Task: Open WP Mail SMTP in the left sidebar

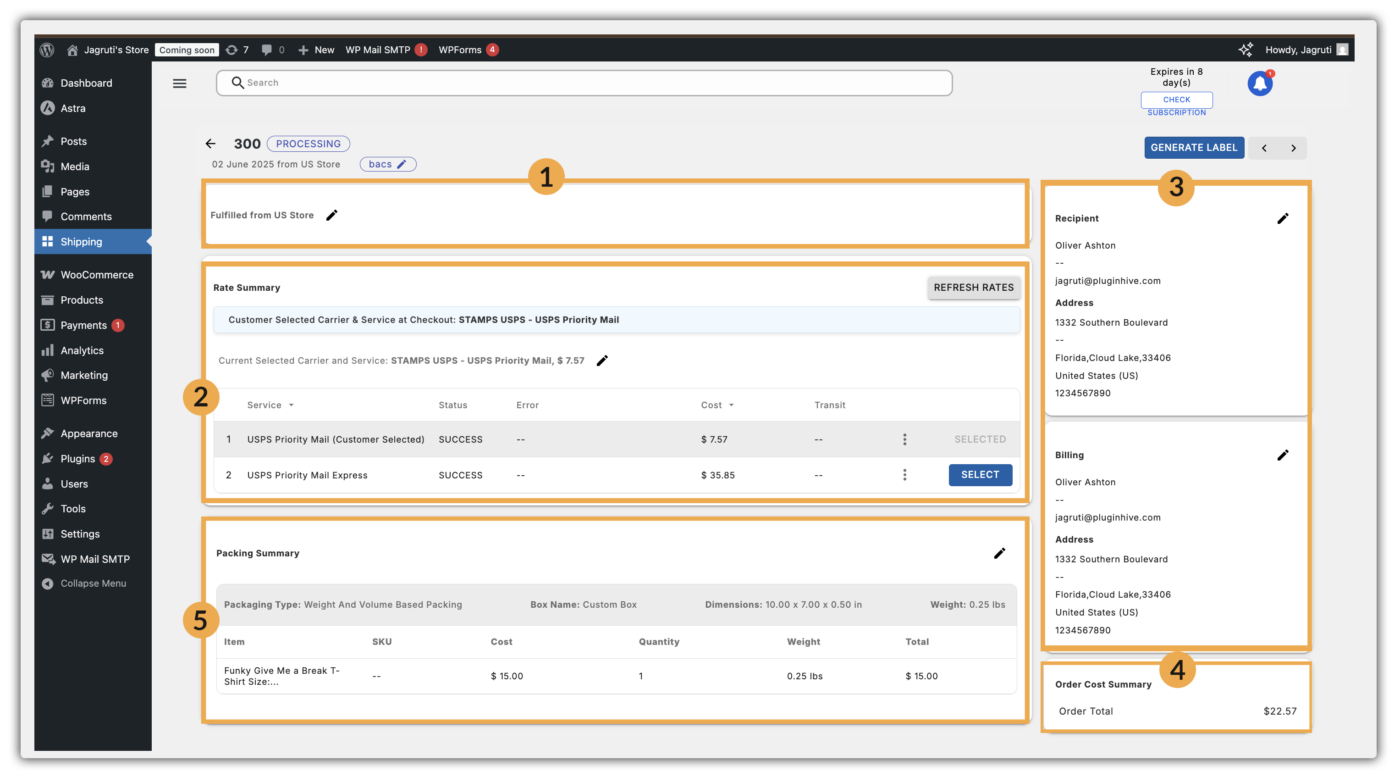Action: point(93,560)
